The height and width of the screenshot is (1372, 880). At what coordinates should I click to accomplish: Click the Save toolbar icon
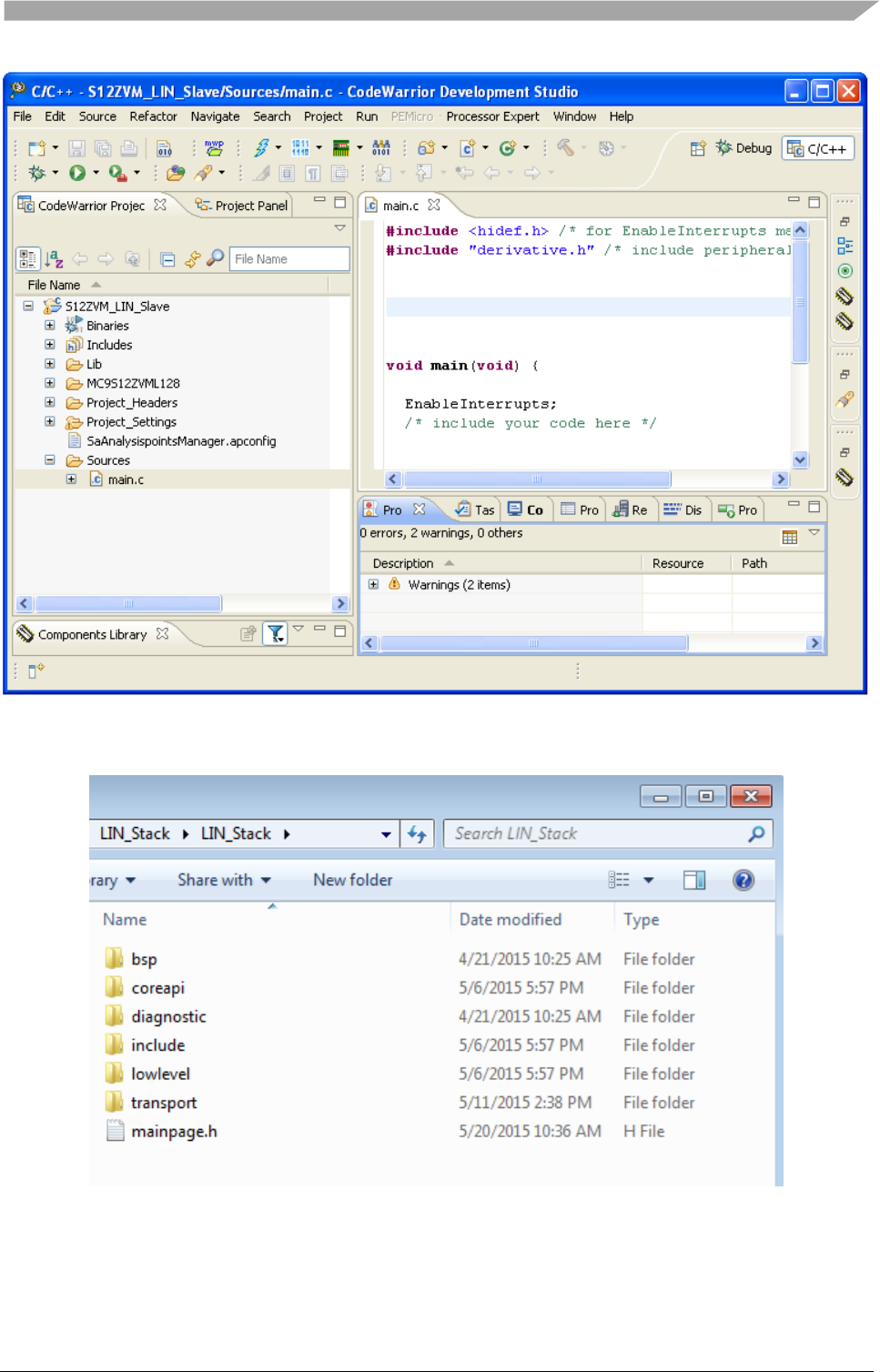coord(77,148)
